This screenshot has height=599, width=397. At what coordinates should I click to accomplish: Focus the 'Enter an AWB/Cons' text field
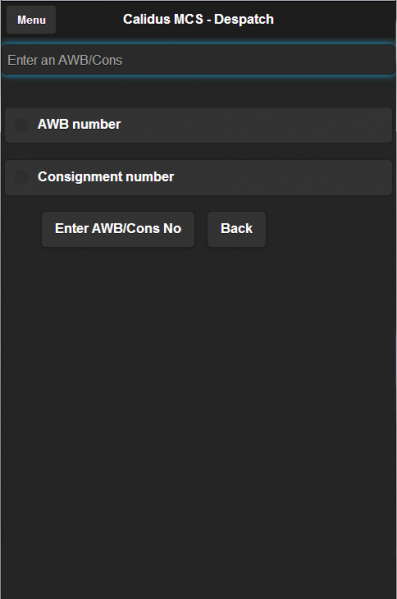coord(198,60)
